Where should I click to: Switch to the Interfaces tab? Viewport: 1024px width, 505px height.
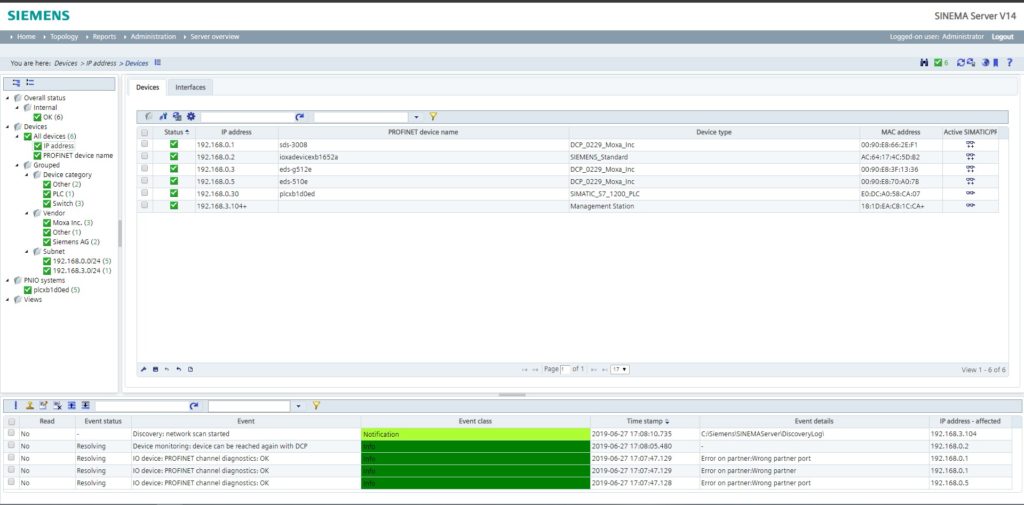190,87
